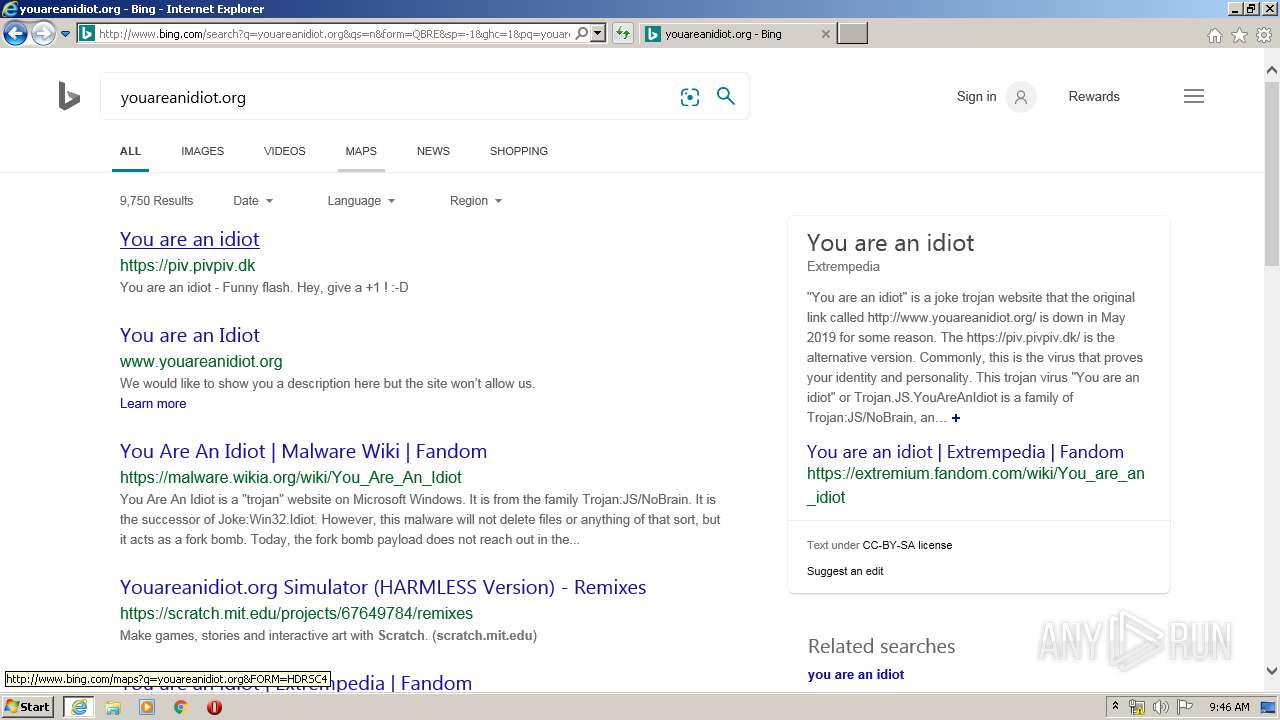Click the Learn more link
The width and height of the screenshot is (1280, 720).
153,404
